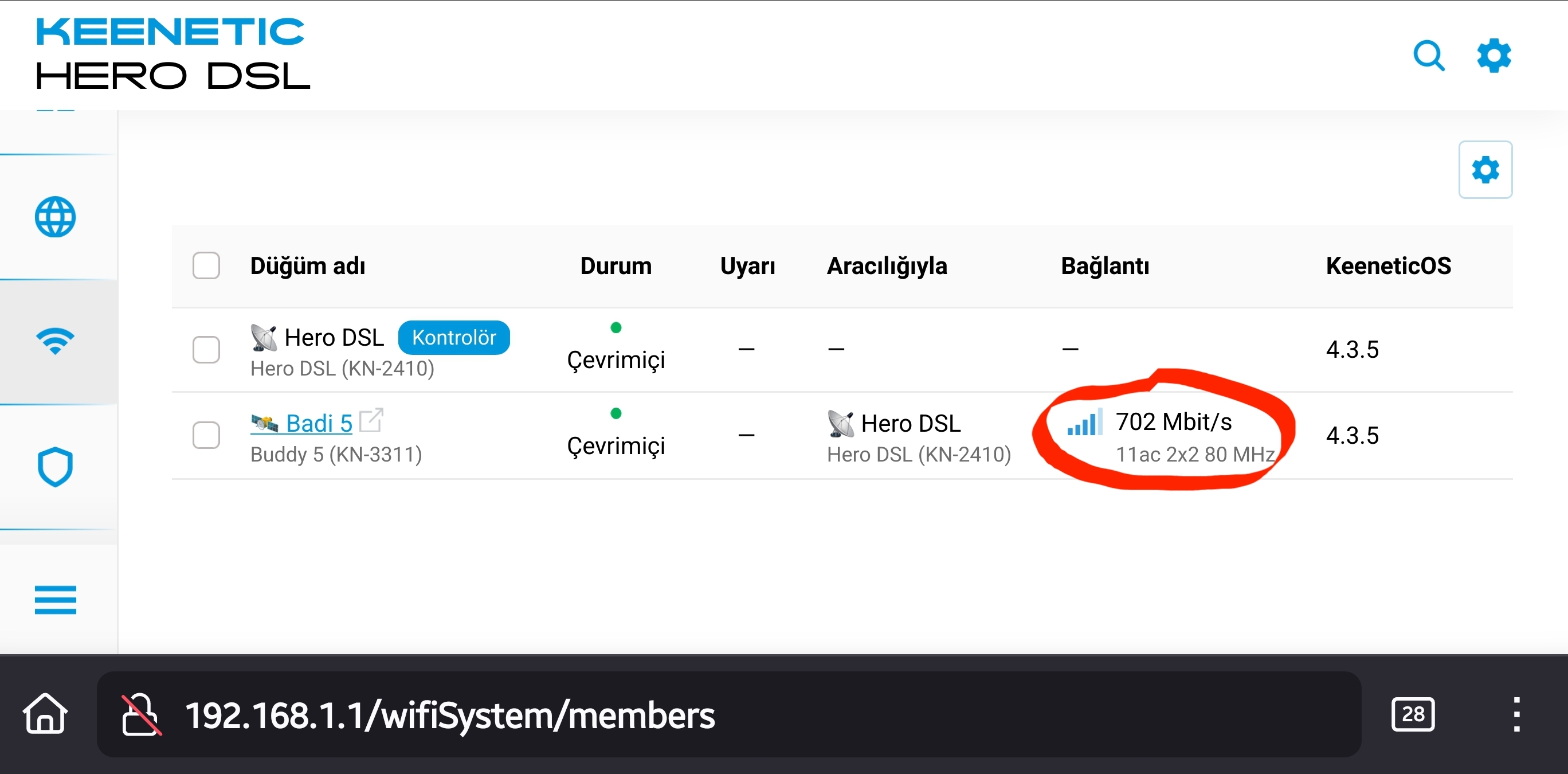
Task: Click the Aracılığıyla column header
Action: tap(886, 266)
